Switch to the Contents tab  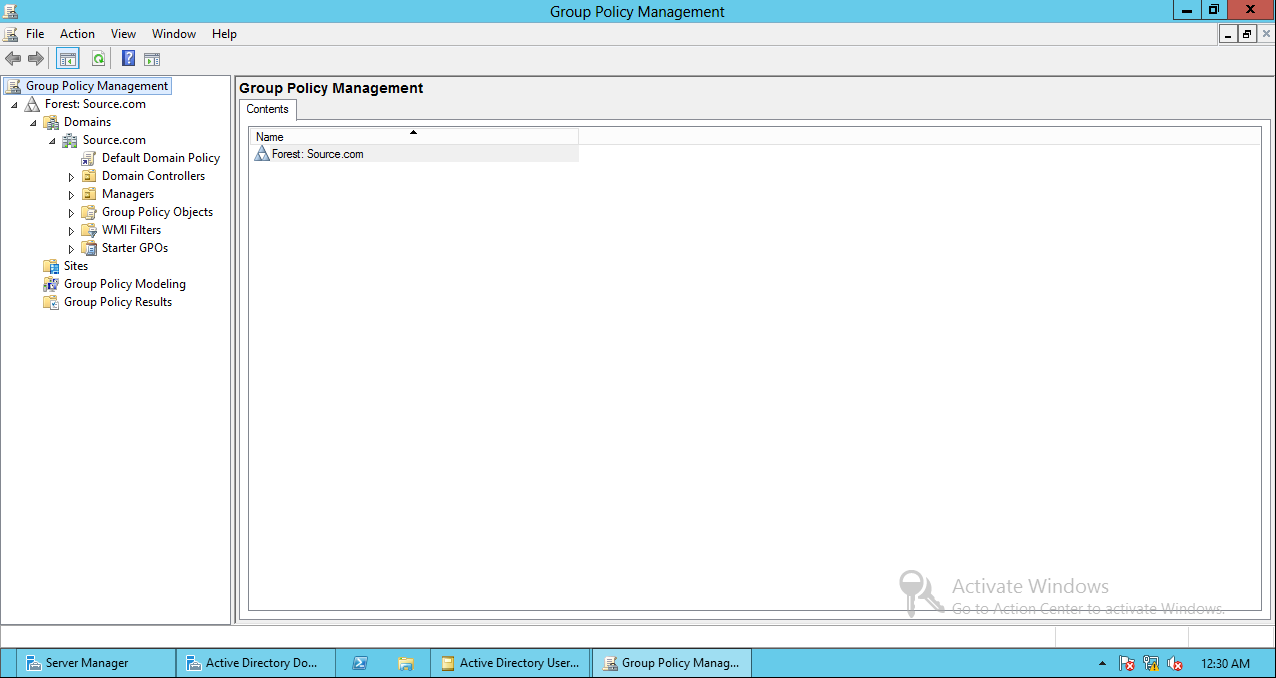coord(266,109)
